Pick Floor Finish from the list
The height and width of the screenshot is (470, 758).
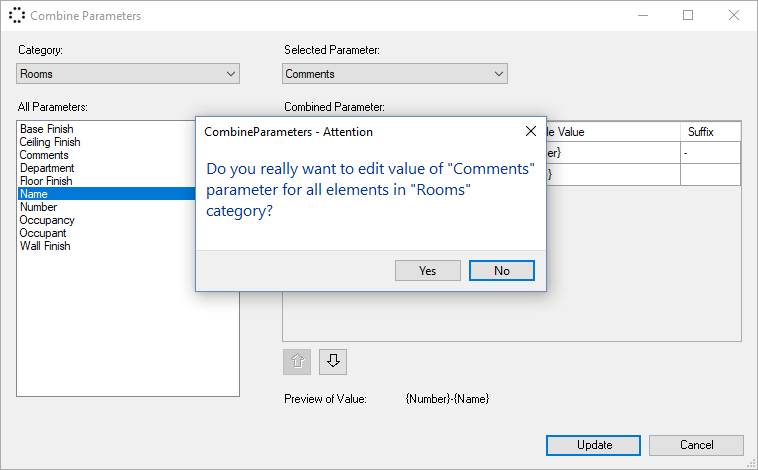click(46, 181)
